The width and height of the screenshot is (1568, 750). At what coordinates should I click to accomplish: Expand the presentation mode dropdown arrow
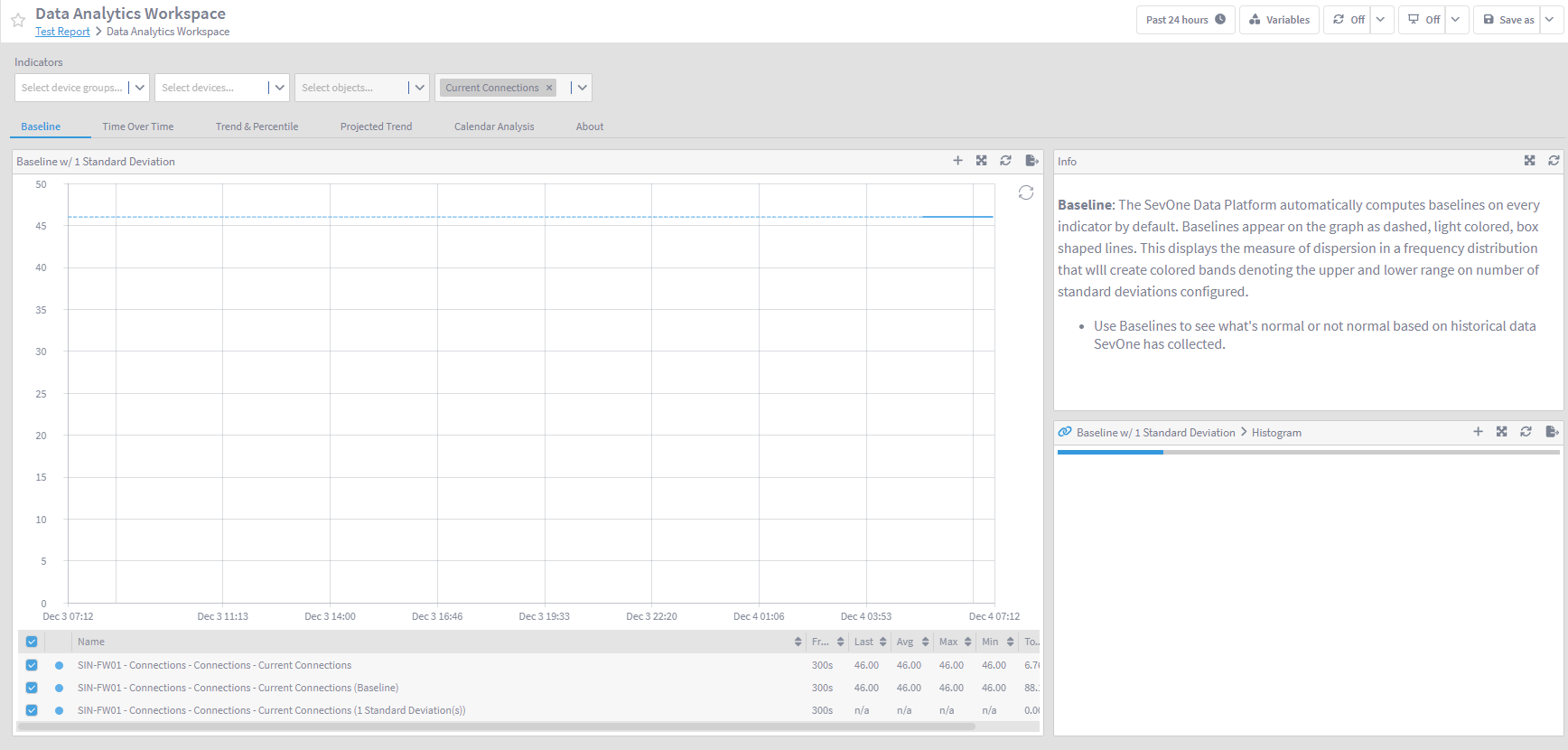[1457, 20]
